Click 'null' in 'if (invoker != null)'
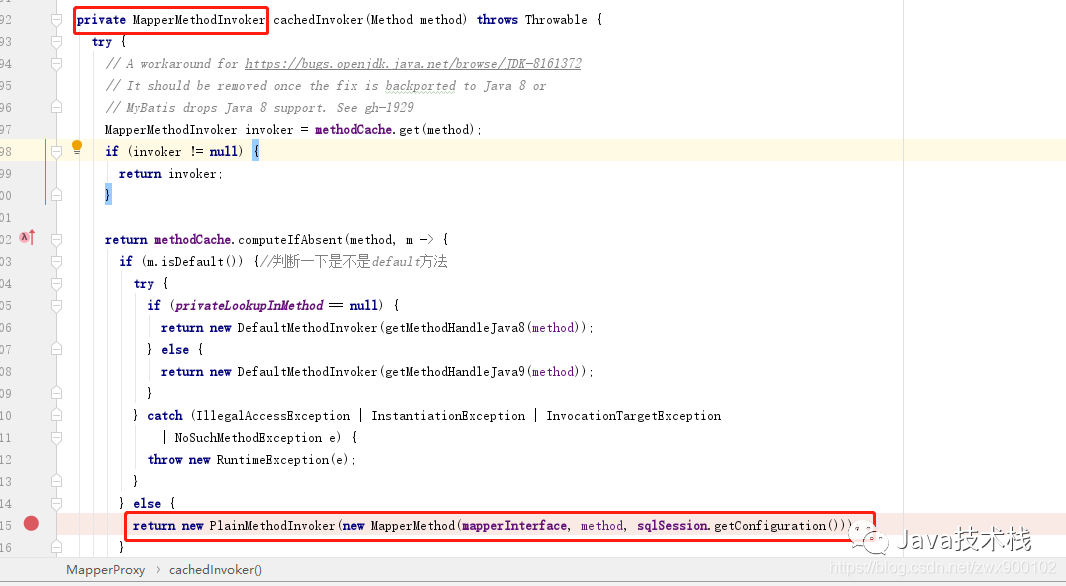The width and height of the screenshot is (1066, 586). (x=223, y=152)
